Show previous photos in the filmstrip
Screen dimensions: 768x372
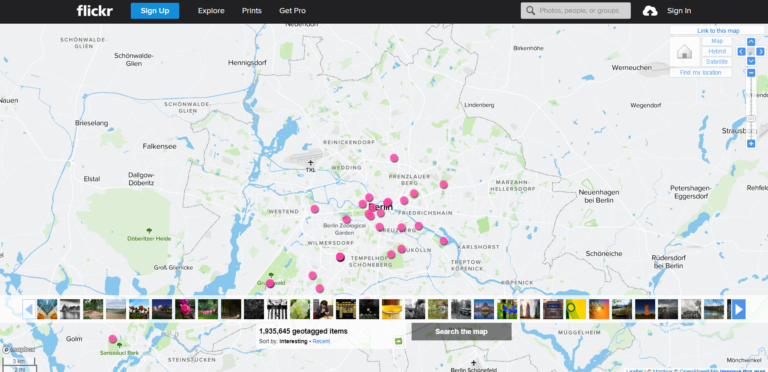(x=29, y=309)
